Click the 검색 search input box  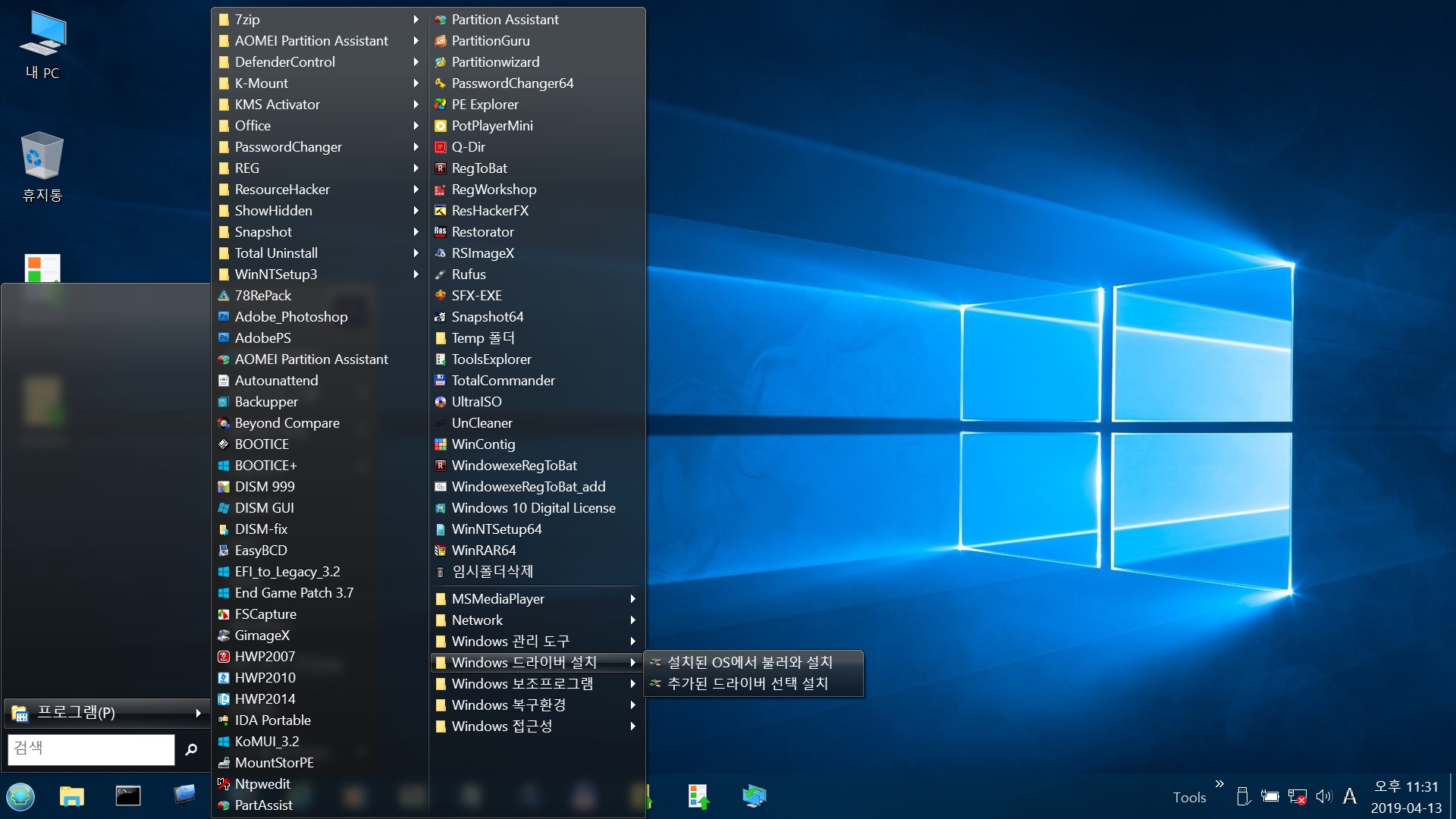(91, 749)
